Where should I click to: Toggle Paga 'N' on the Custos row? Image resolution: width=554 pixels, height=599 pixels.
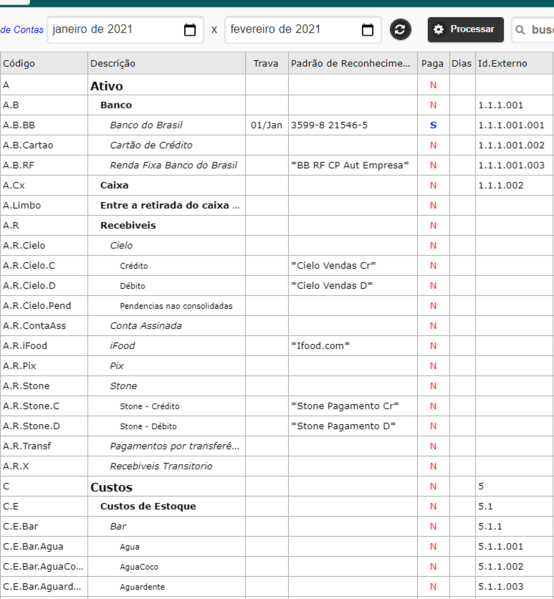click(x=433, y=486)
